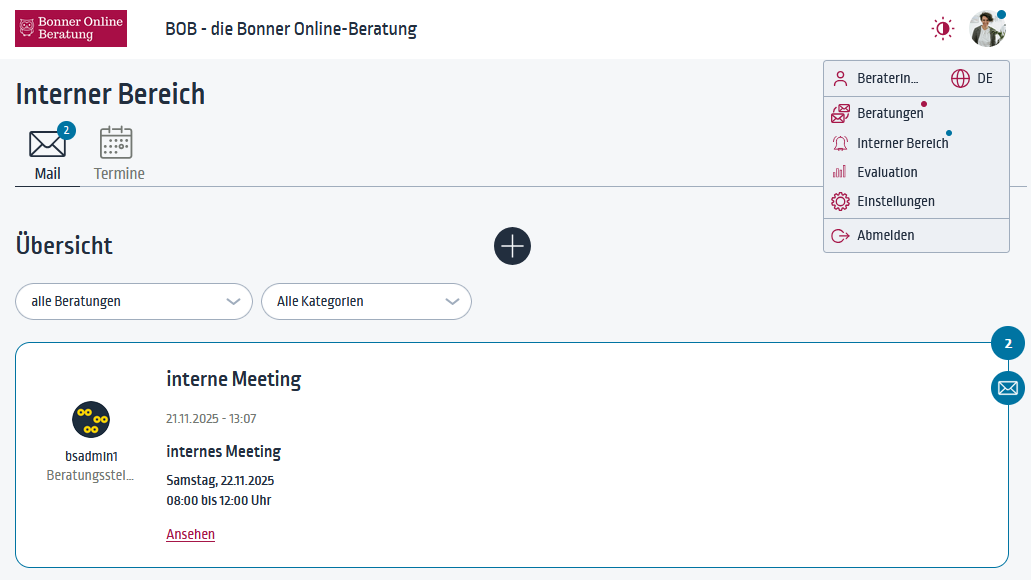Expand the alle Beratungen dropdown
Screen dimensions: 1031x580
[133, 301]
